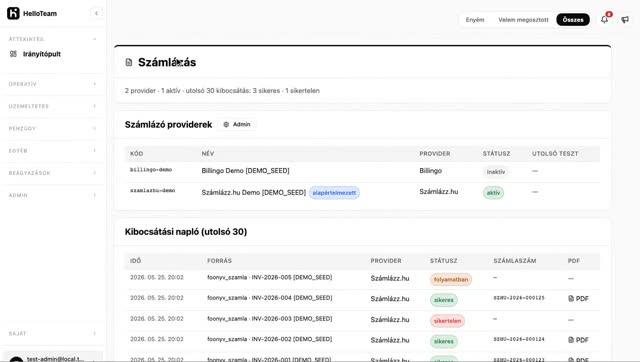Image resolution: width=640 pixels, height=362 pixels.
Task: Expand the PÉNZÜGY sidebar section
Action: 53,129
